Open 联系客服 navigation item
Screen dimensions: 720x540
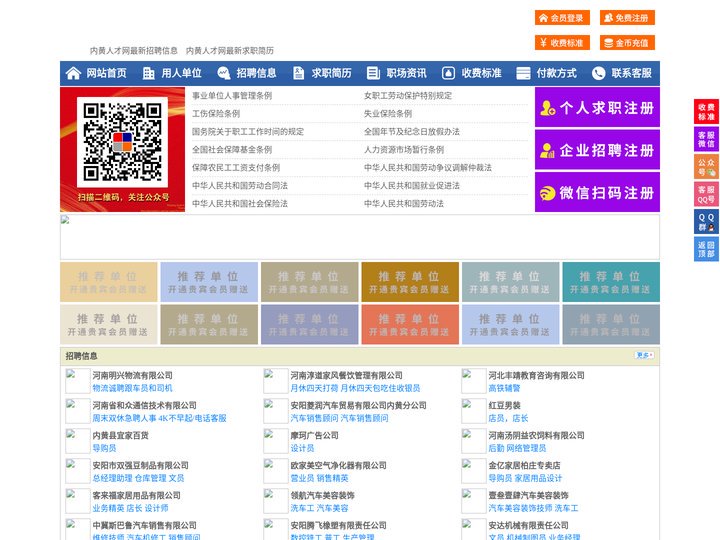pyautogui.click(x=631, y=73)
